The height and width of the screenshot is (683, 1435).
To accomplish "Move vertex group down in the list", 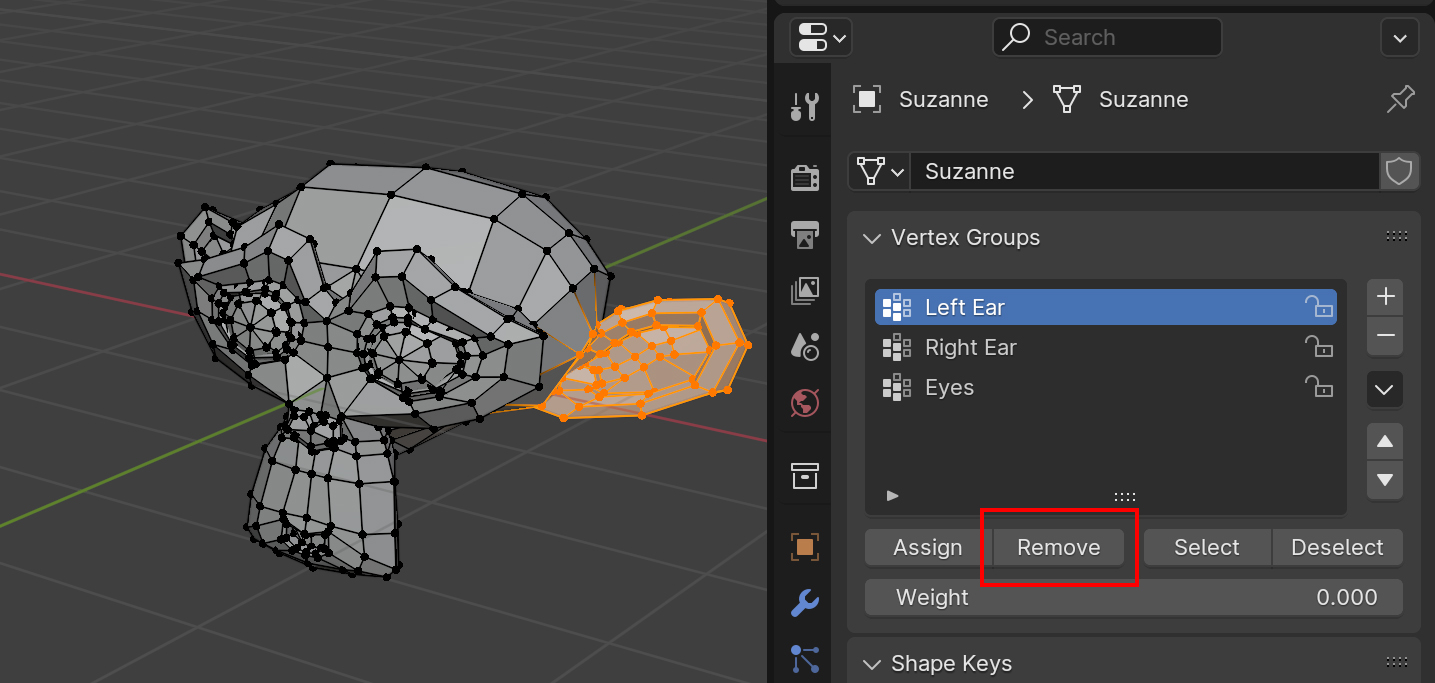I will [x=1385, y=480].
